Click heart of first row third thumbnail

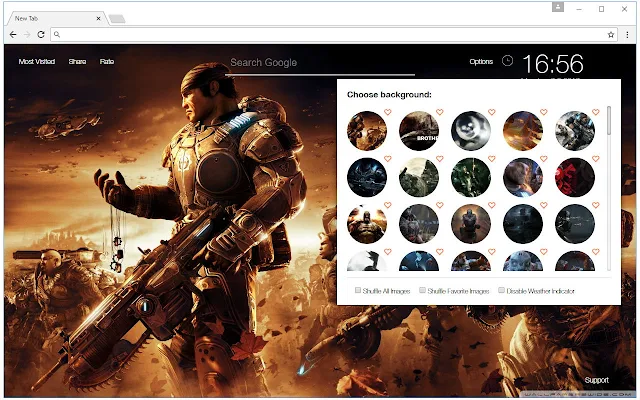click(491, 112)
